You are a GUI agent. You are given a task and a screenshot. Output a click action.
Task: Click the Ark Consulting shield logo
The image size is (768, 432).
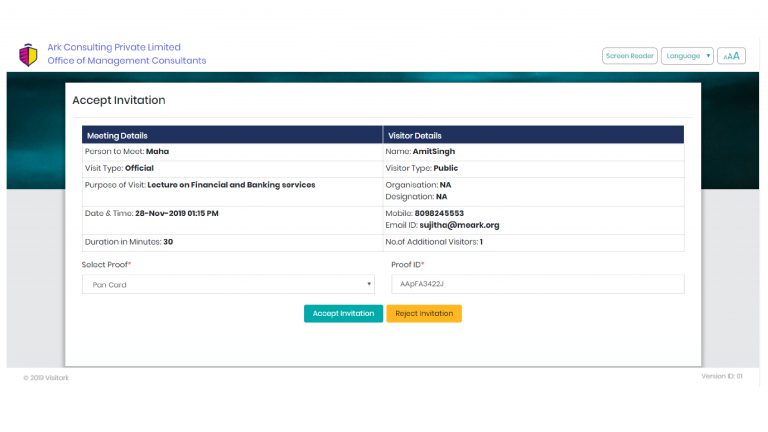click(x=28, y=55)
